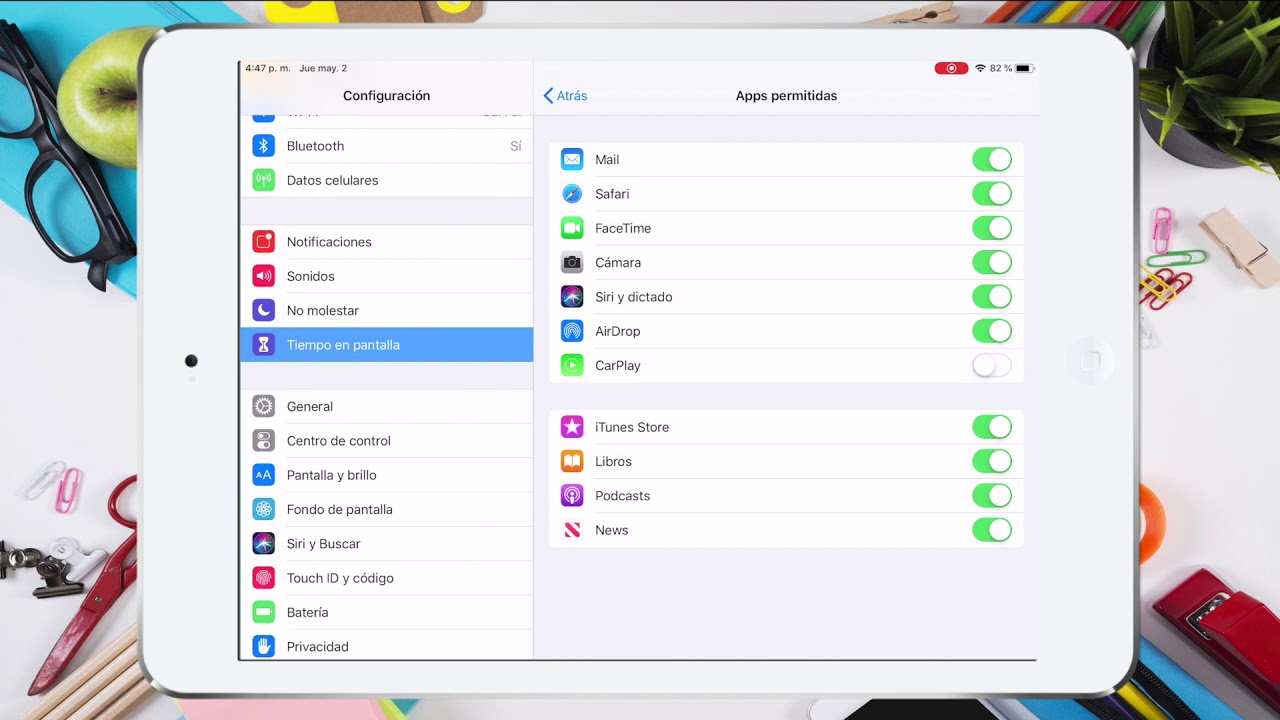Screen dimensions: 1280x720
Task: Tap the Sonidos speaker icon
Action: [263, 276]
